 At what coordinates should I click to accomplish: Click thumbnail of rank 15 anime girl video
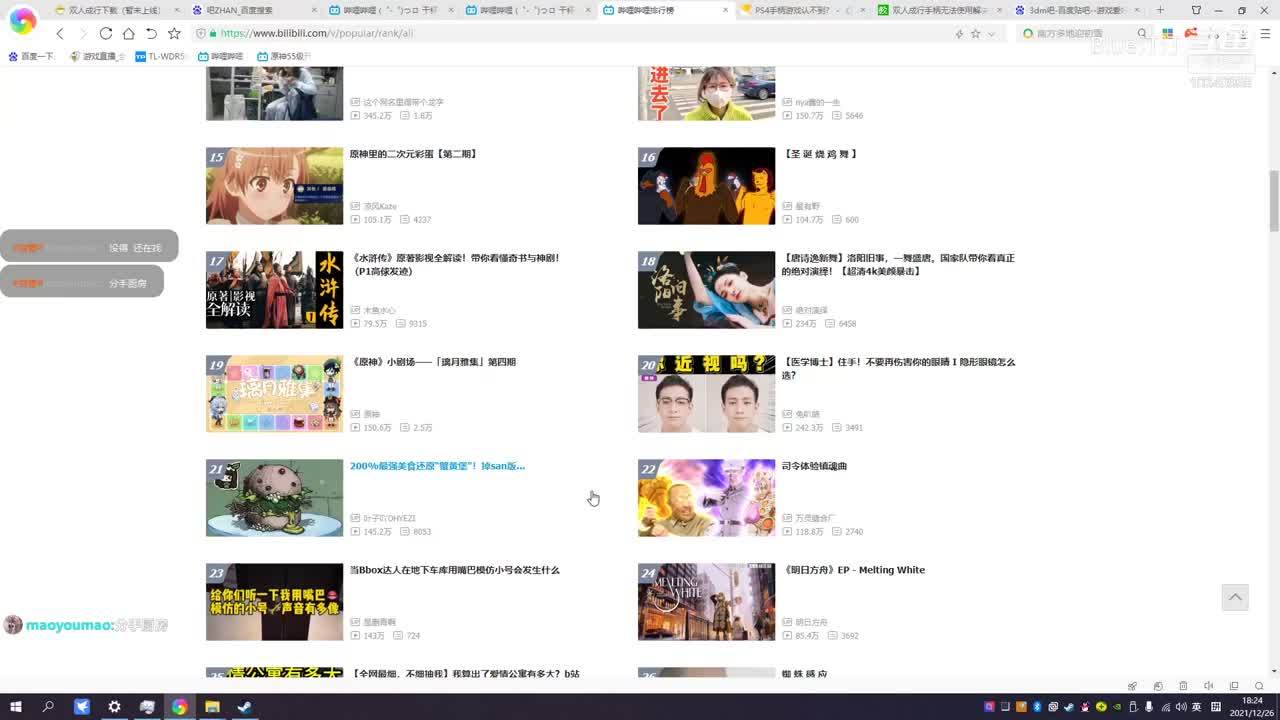click(274, 186)
